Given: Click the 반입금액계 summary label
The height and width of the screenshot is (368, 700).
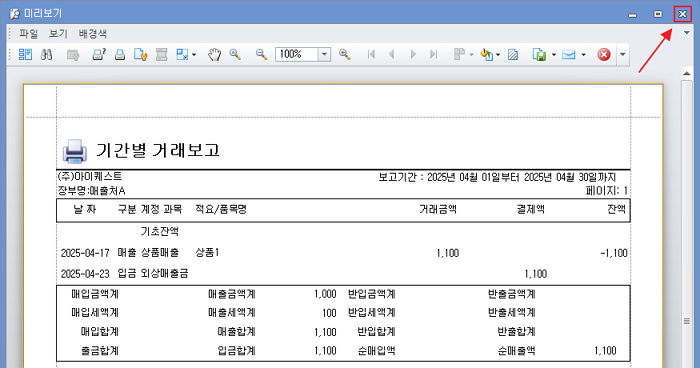Looking at the screenshot, I should coord(372,294).
